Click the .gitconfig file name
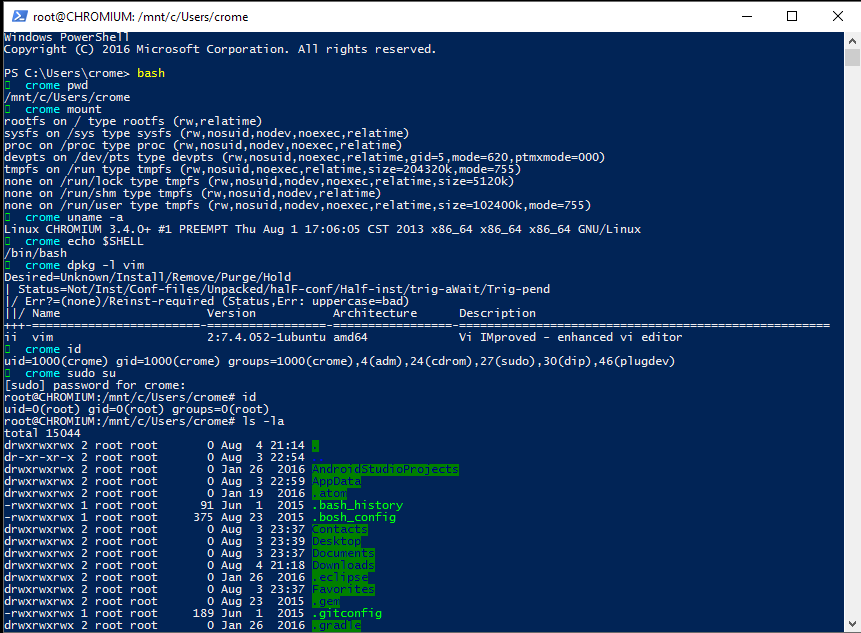The image size is (861, 633). pyautogui.click(x=347, y=613)
